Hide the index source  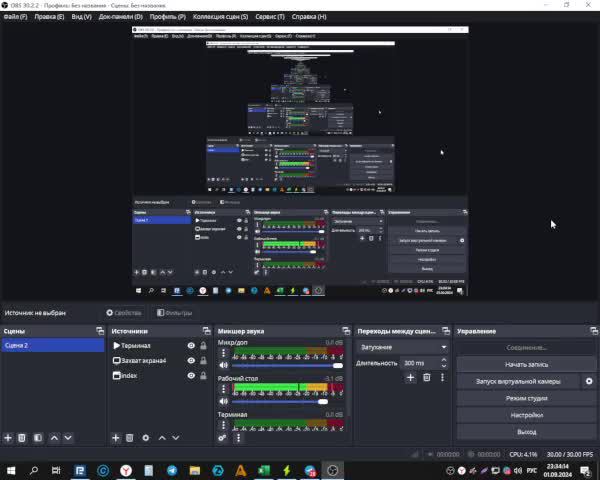click(191, 376)
